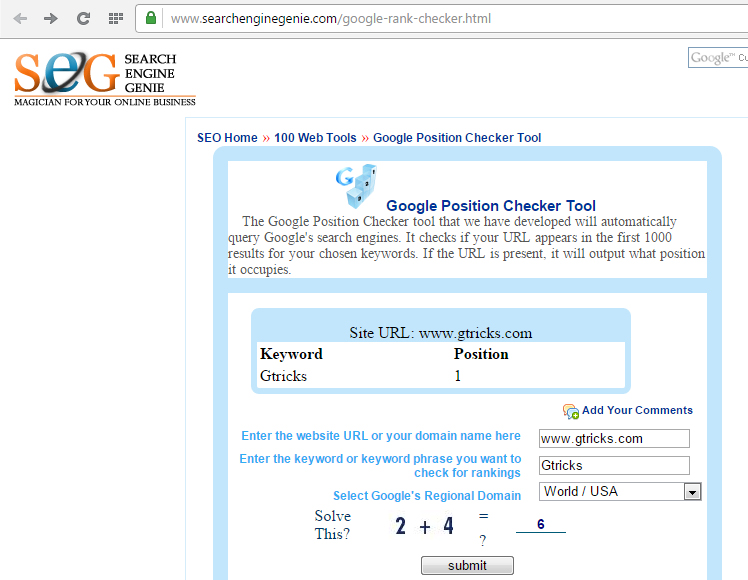Open the SEO Home breadcrumb link
Screen dimensions: 748x580
227,138
